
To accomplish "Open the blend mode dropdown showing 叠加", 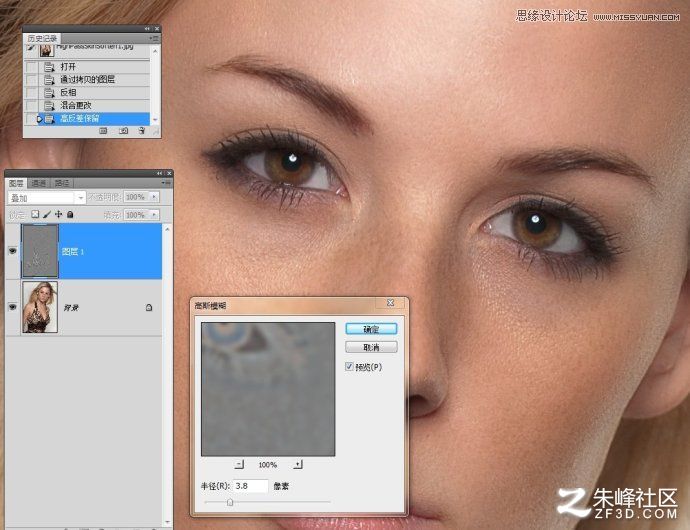I will click(46, 198).
